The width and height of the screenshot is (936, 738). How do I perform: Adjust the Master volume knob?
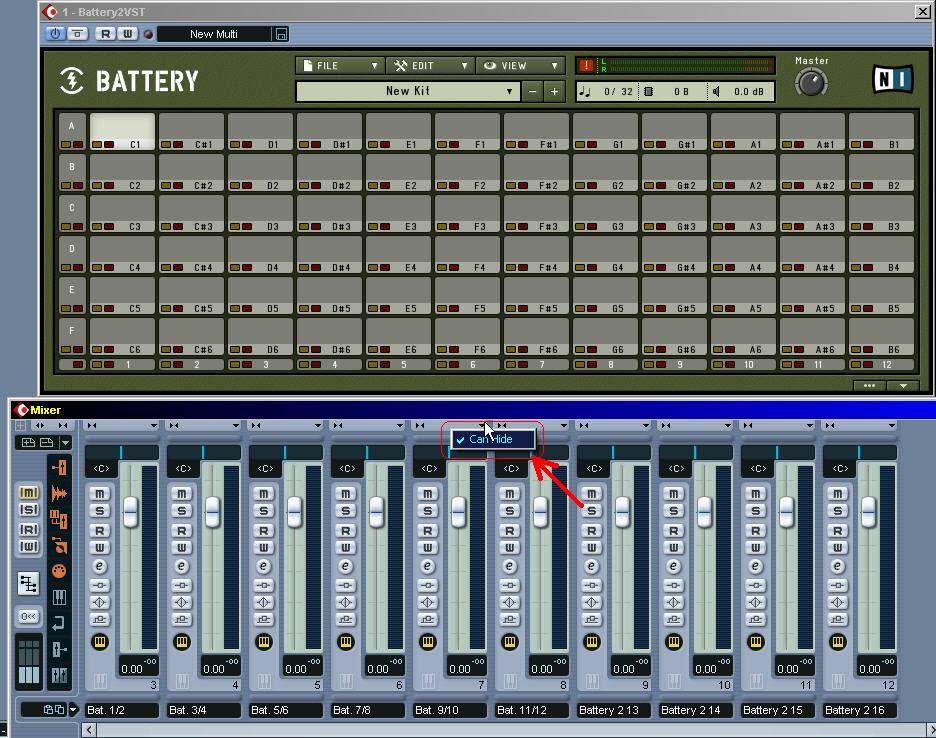pyautogui.click(x=811, y=82)
